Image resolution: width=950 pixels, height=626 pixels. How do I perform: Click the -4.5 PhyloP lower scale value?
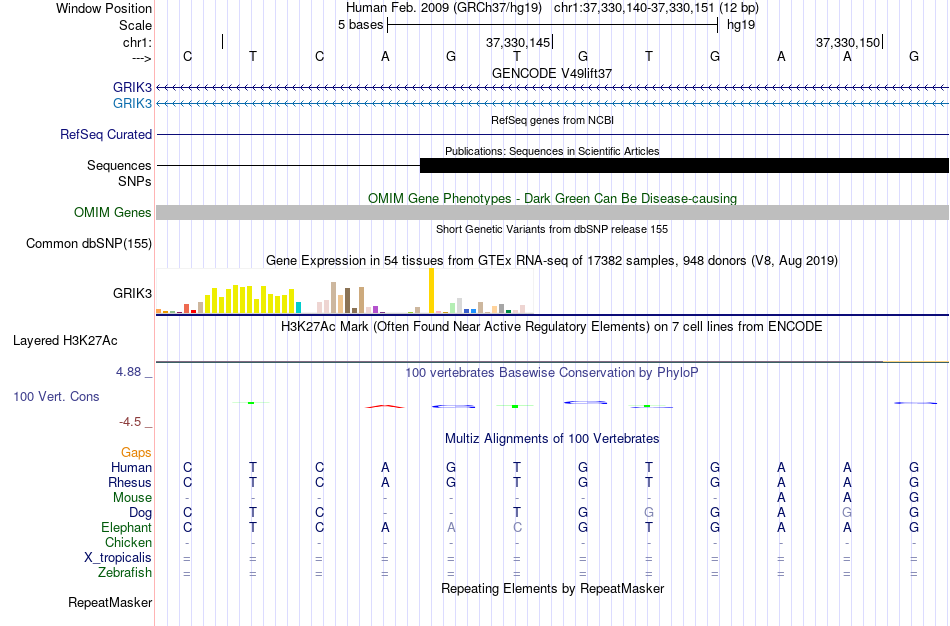(130, 422)
